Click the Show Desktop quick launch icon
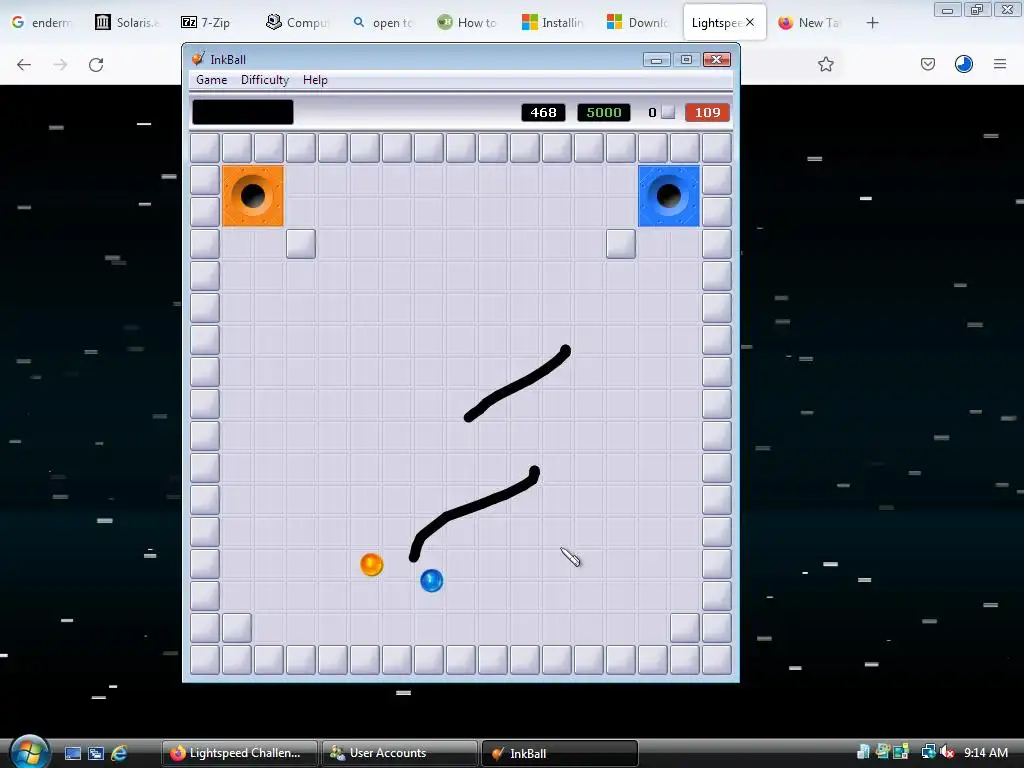Screen dimensions: 1024x768 click(x=72, y=753)
